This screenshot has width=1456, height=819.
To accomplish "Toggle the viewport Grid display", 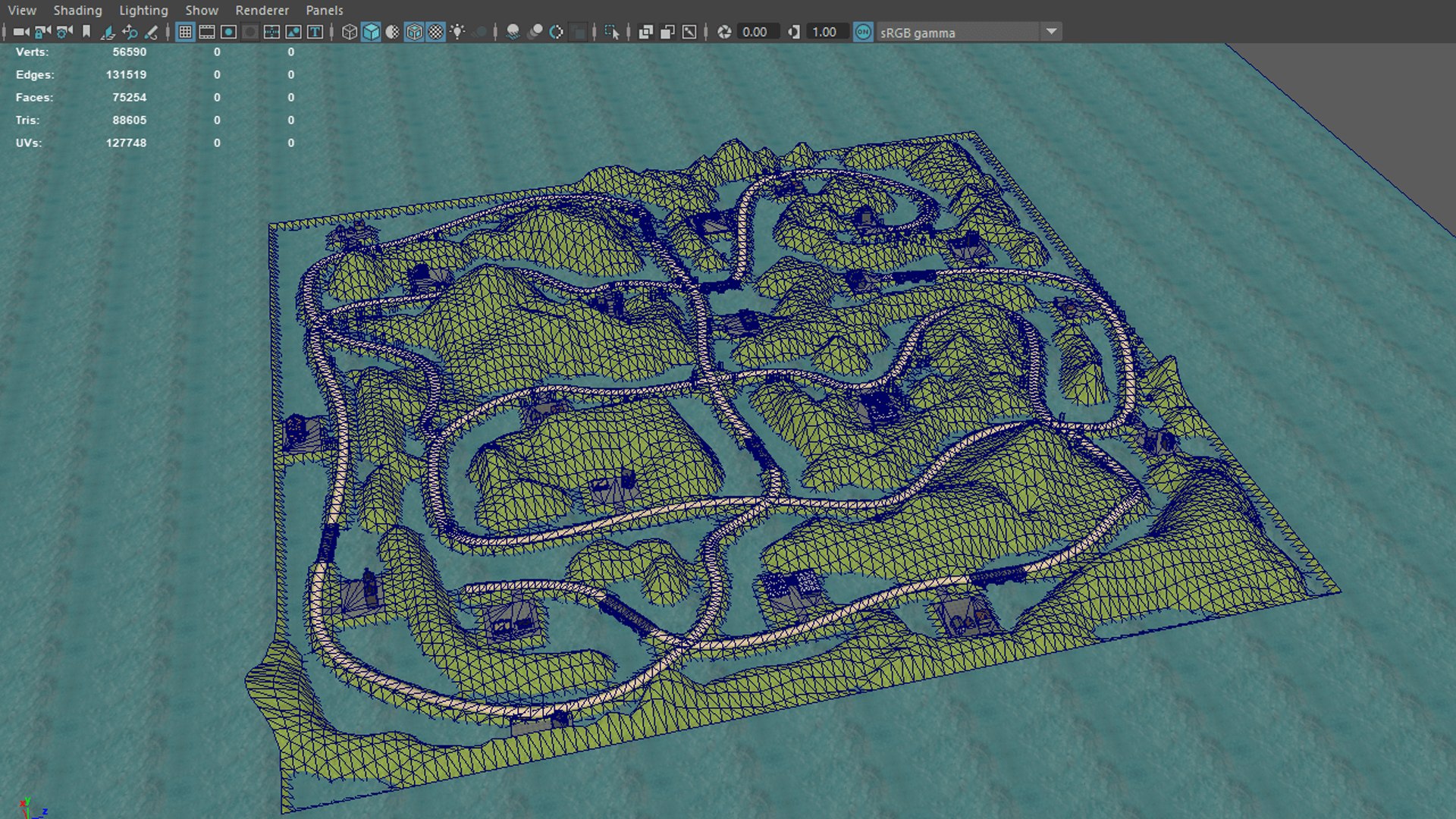I will [x=185, y=32].
